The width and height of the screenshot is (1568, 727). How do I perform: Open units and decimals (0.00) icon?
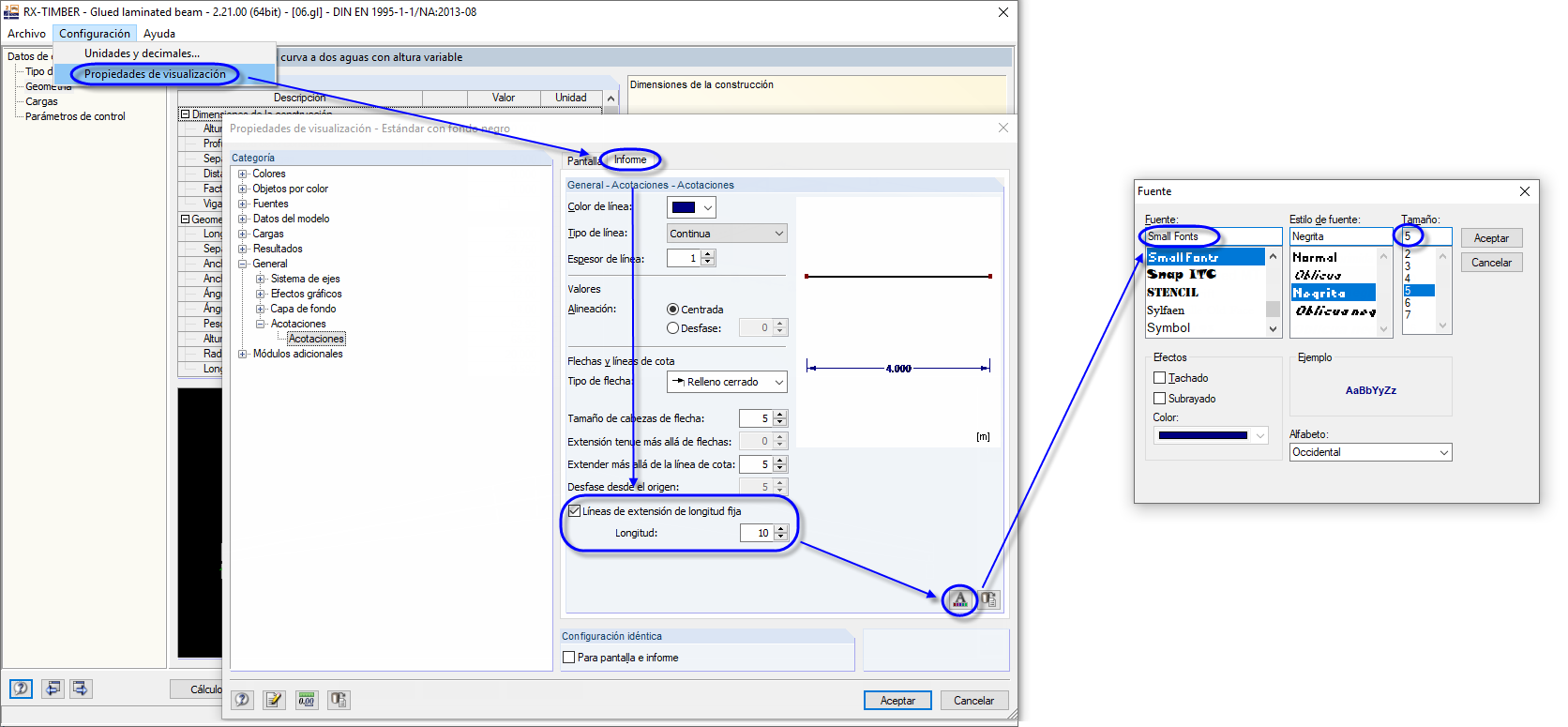[307, 700]
